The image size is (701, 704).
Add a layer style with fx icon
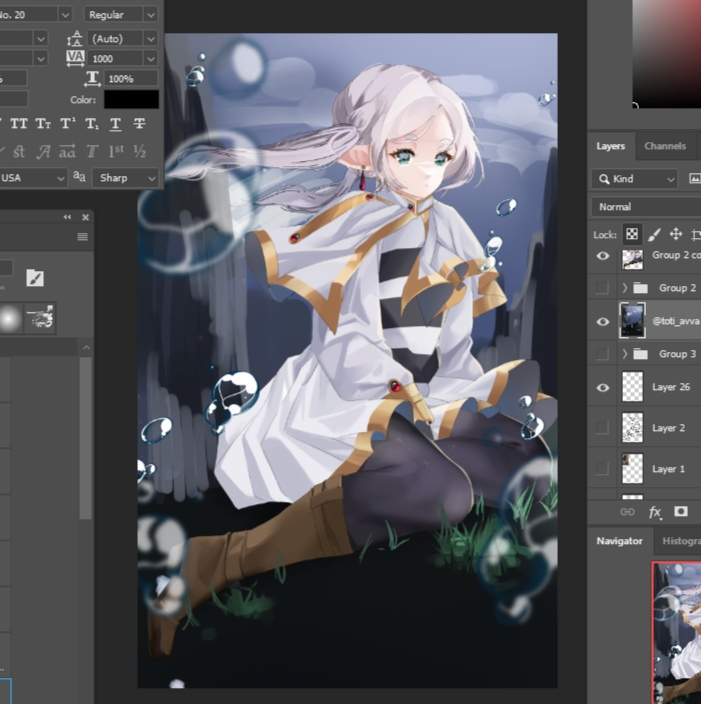point(655,512)
